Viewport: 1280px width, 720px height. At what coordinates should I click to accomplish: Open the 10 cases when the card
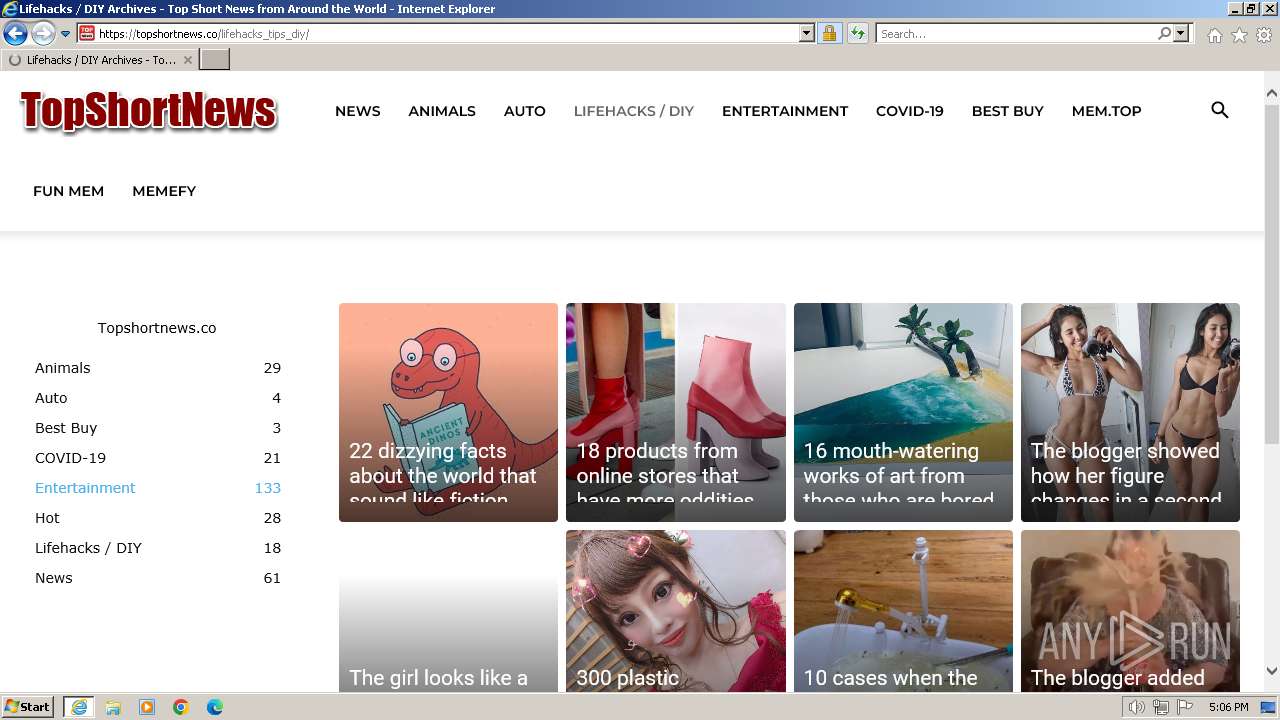click(x=903, y=611)
